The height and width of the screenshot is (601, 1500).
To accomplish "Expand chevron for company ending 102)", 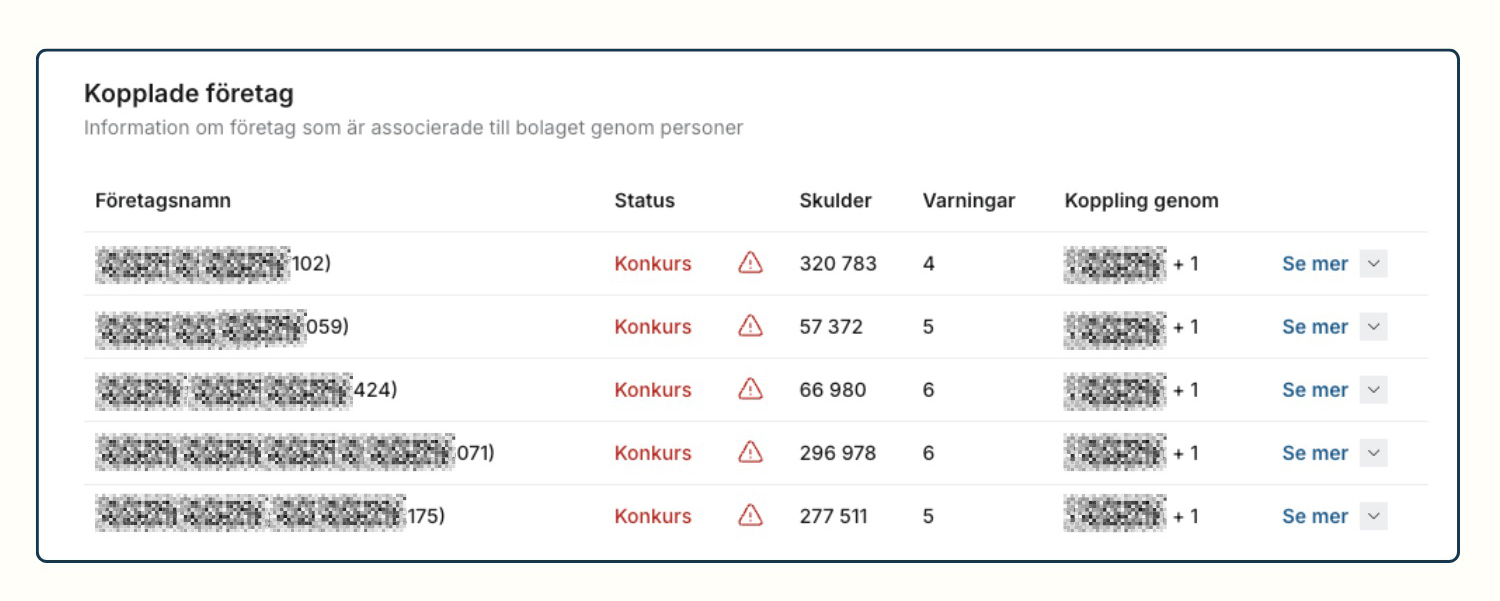I will tap(1374, 264).
